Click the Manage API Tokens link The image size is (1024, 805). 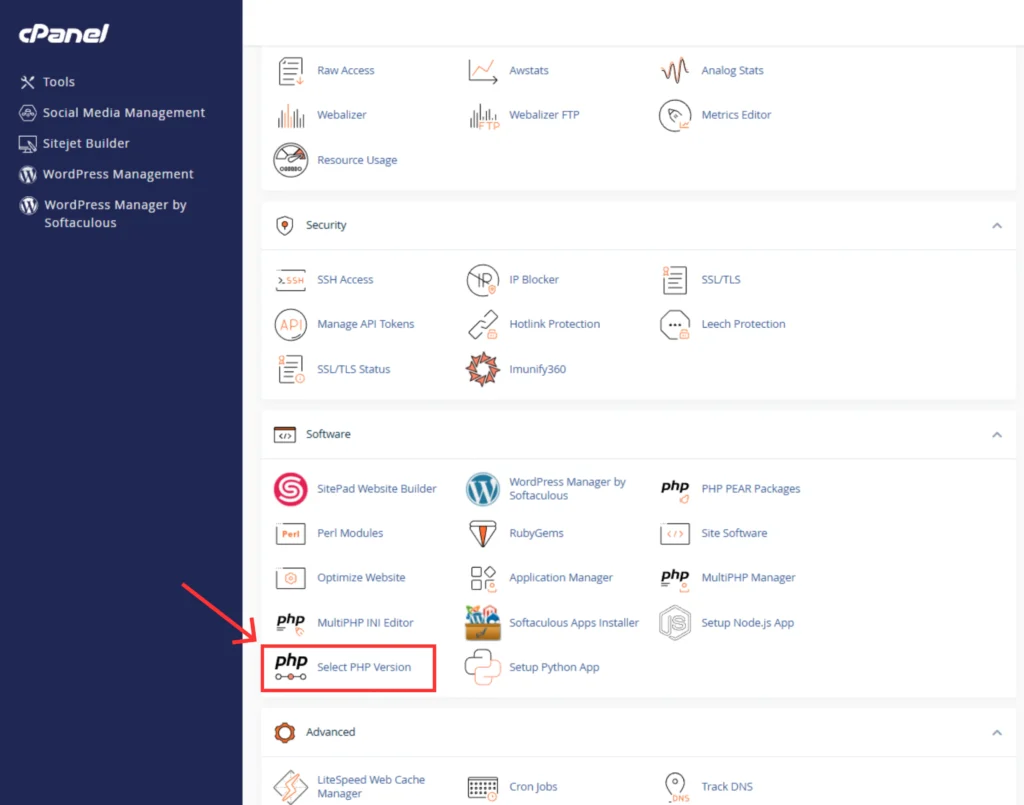(x=365, y=324)
